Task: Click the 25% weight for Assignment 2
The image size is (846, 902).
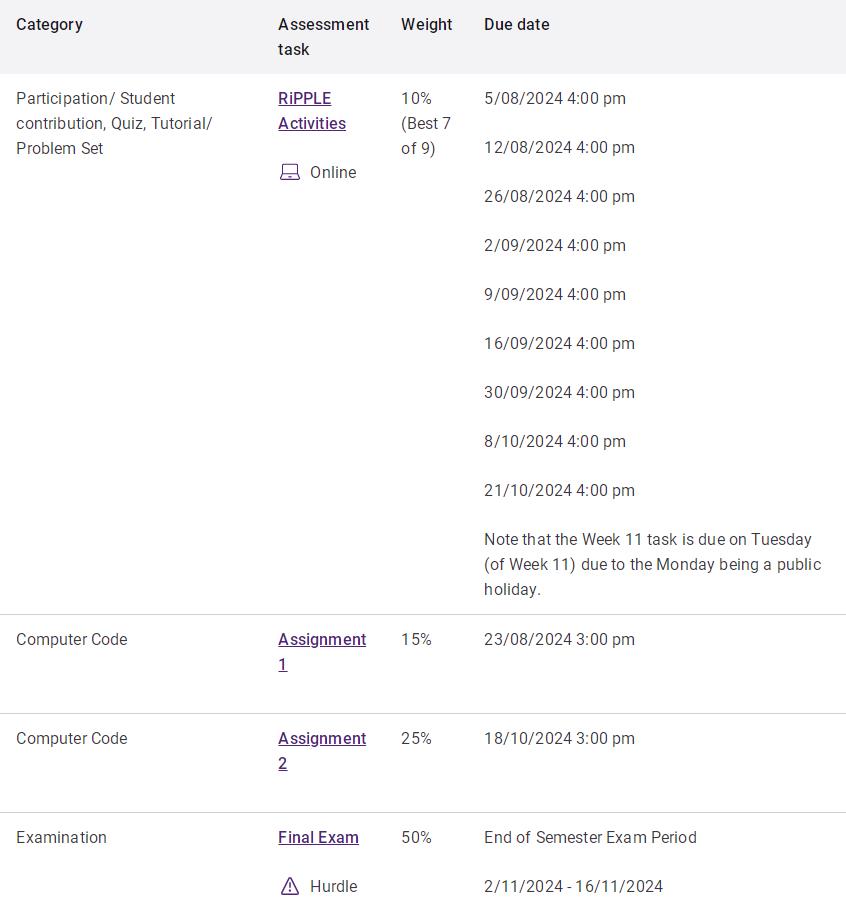Action: click(416, 738)
